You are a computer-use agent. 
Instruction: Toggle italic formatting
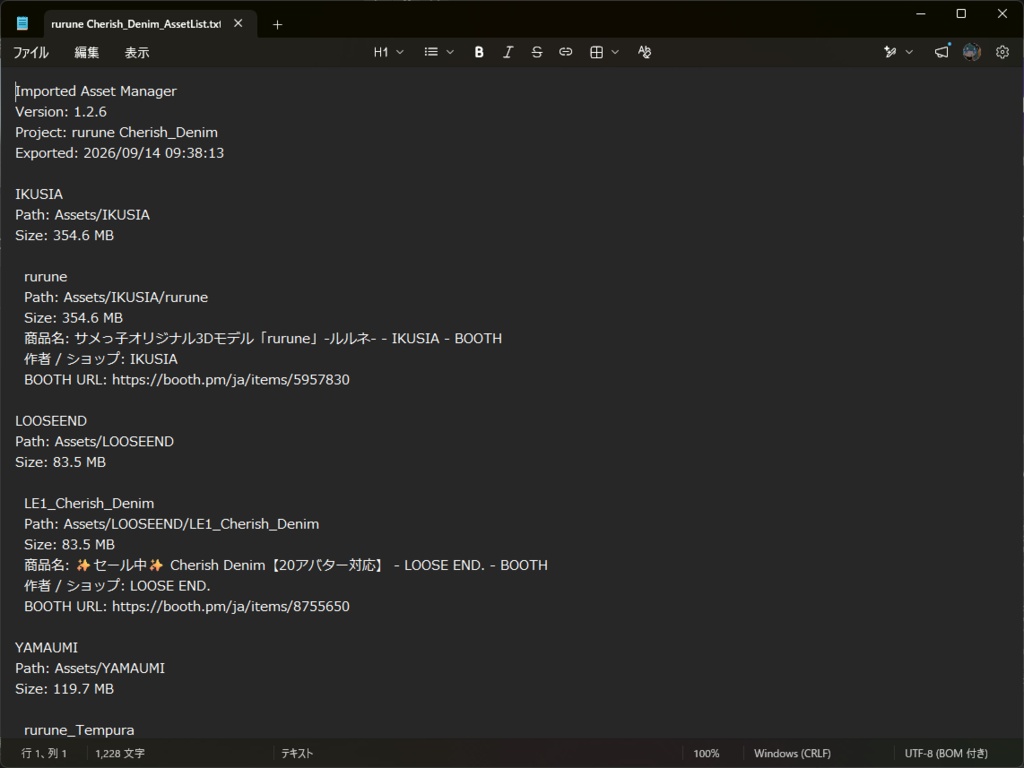507,52
